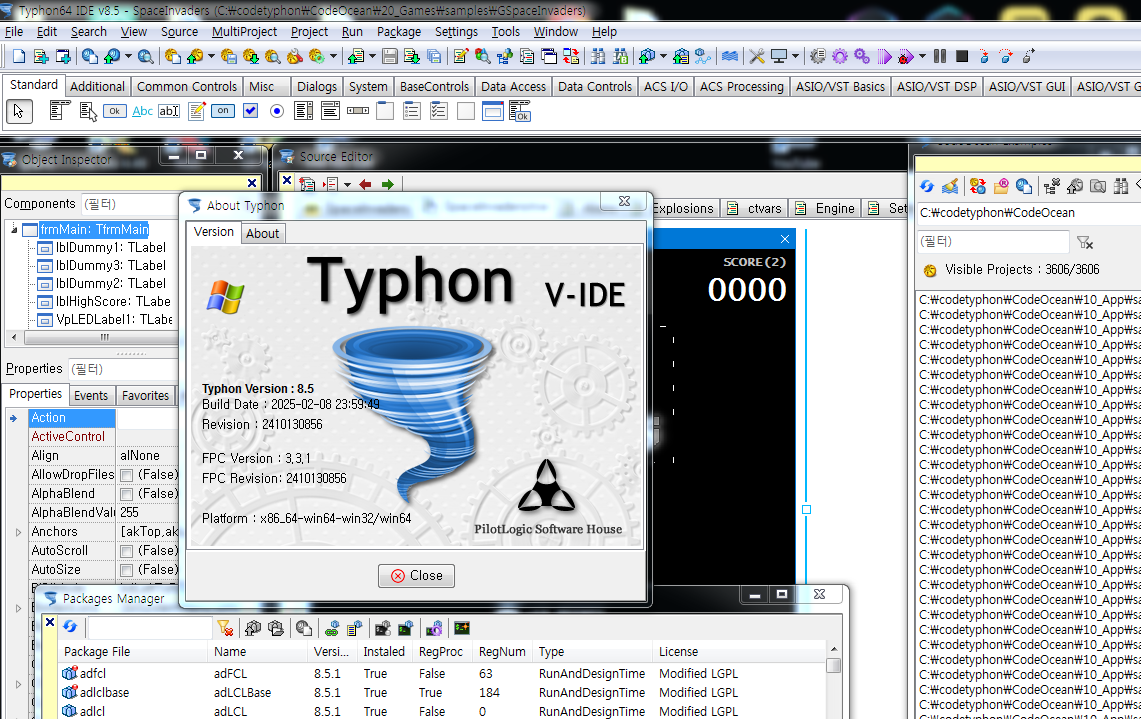Open dropdown arrow next to monitor icon
Viewport: 1141px width, 719px height.
[x=795, y=57]
